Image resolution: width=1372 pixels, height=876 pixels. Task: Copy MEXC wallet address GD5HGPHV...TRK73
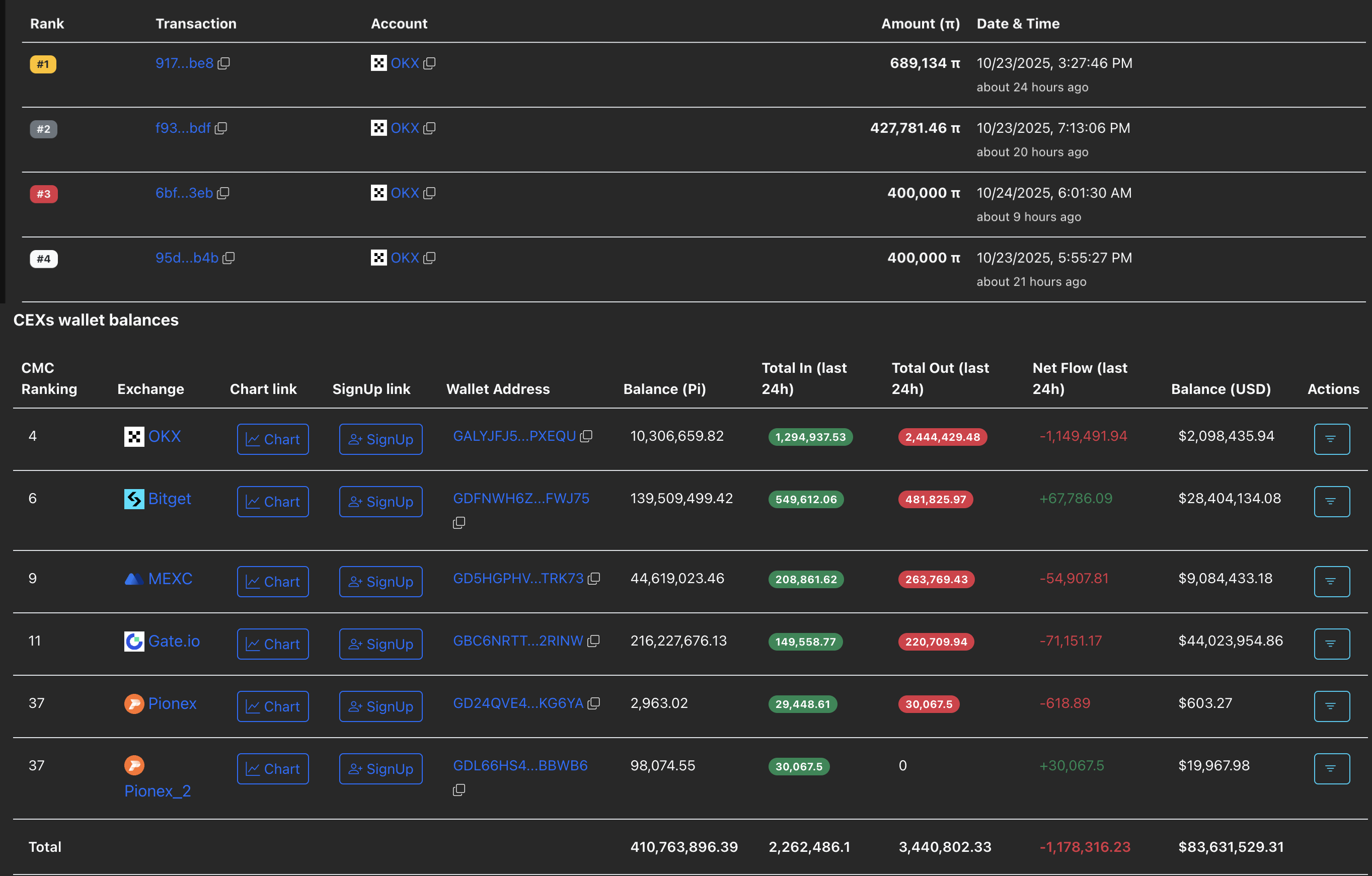(594, 579)
